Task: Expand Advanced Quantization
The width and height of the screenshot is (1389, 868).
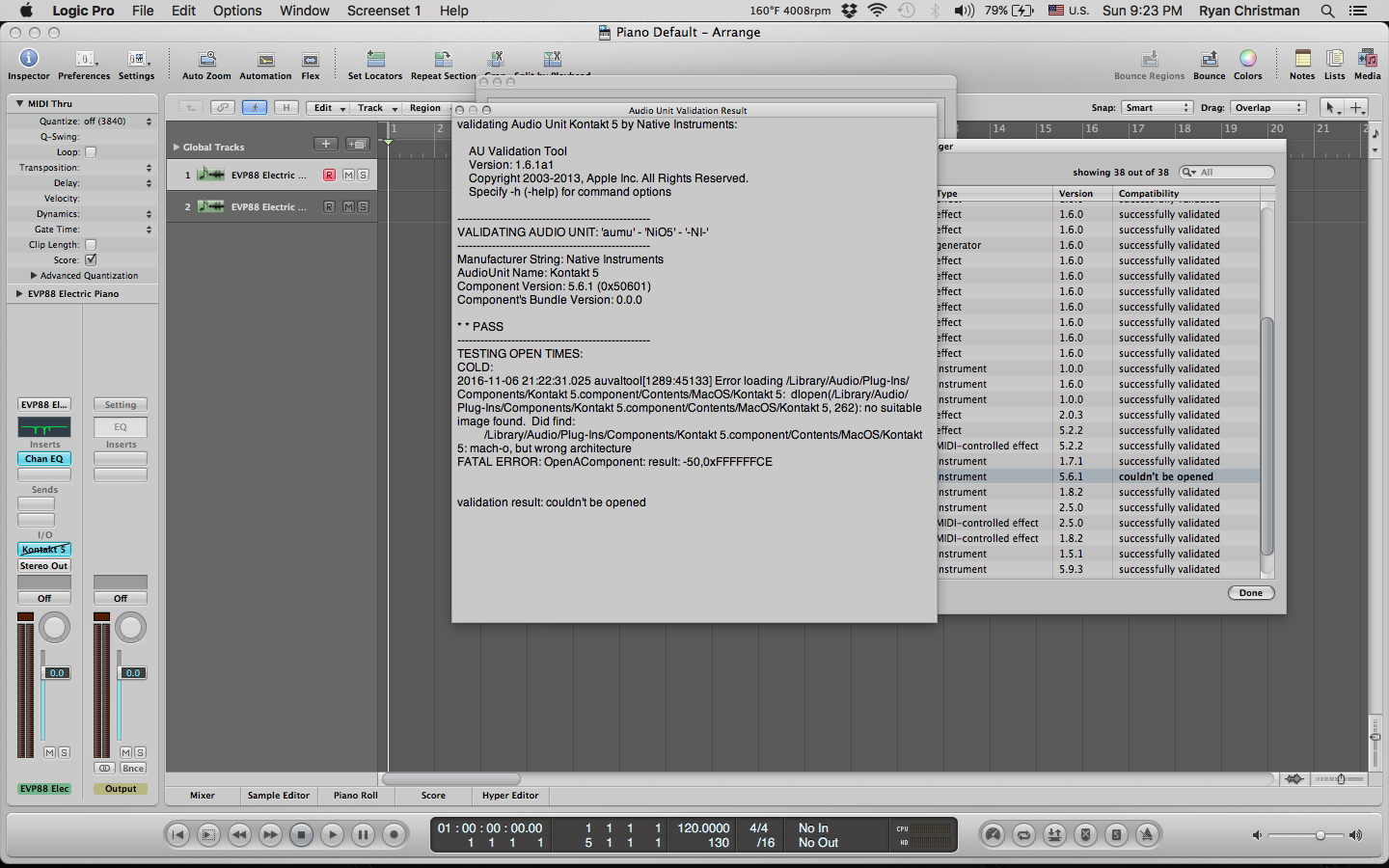Action: click(34, 276)
